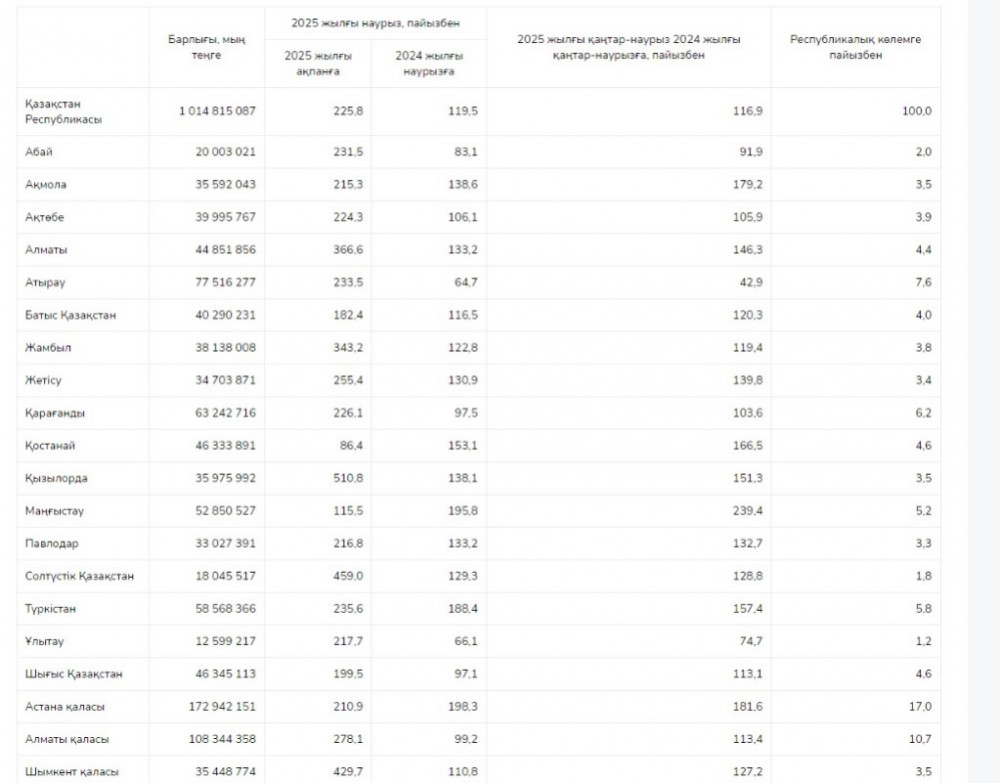Select the "2024 жылғы наурызға" sub-header
Viewport: 1000px width, 783px height.
tap(430, 64)
